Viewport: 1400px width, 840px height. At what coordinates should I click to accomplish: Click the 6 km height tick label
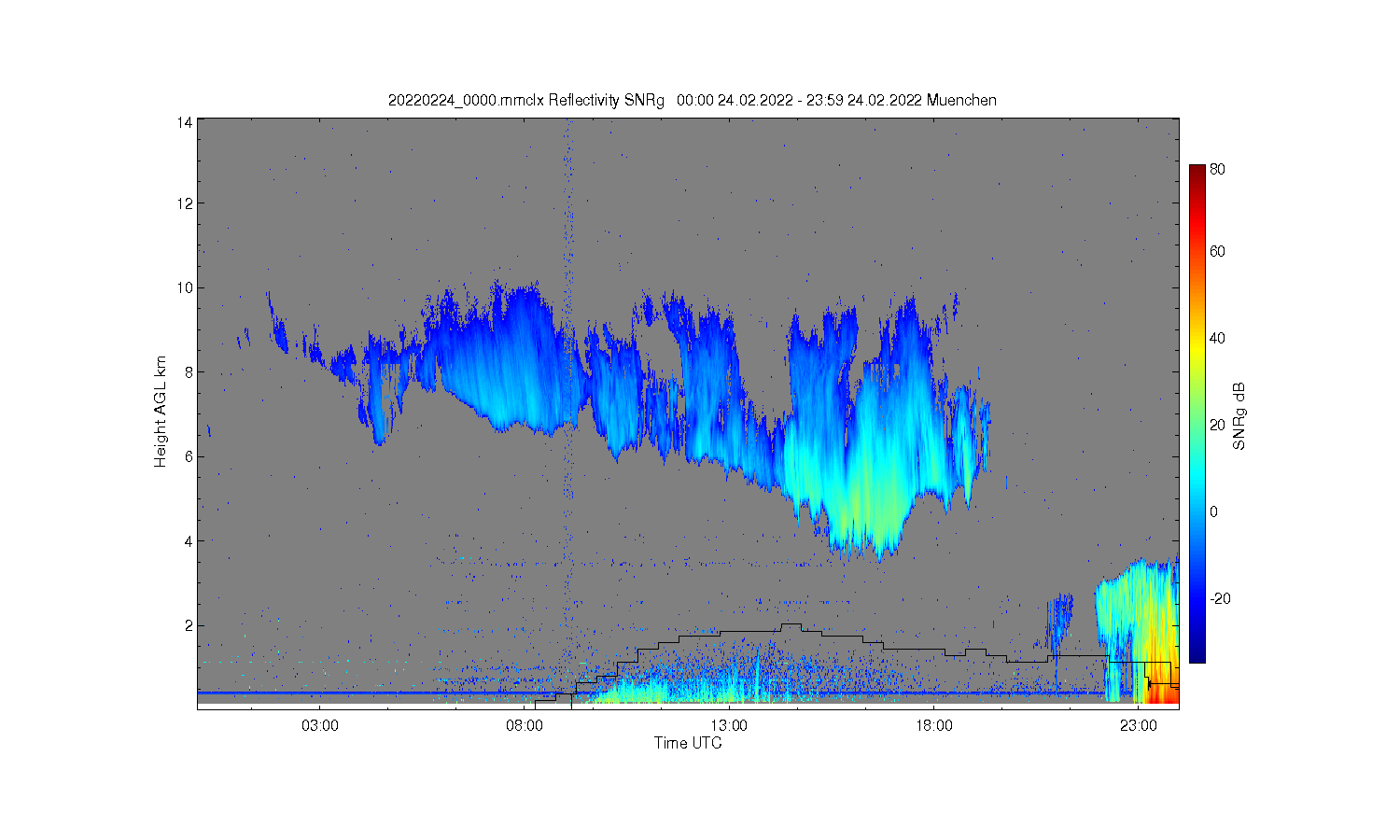189,456
